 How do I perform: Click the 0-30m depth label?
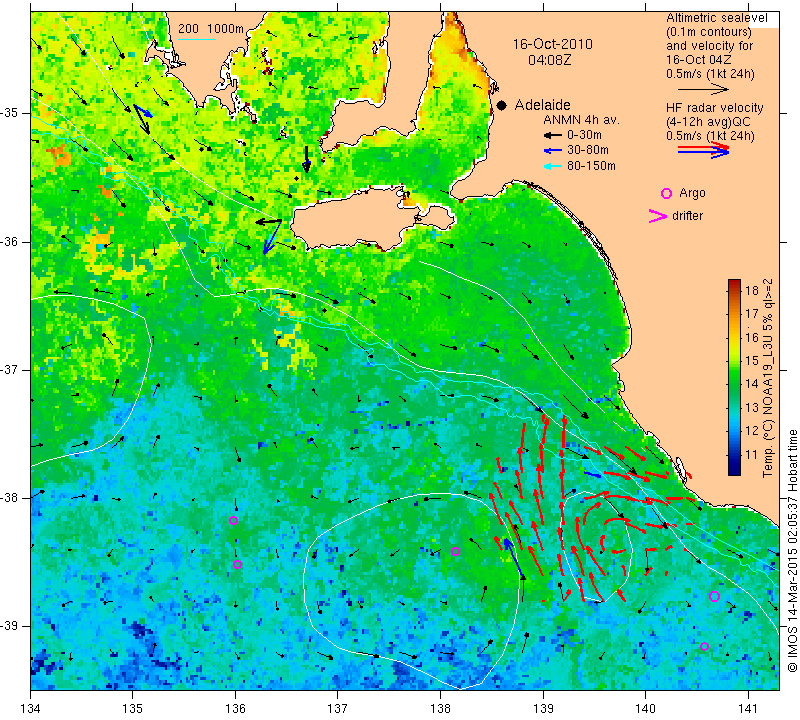pos(584,135)
